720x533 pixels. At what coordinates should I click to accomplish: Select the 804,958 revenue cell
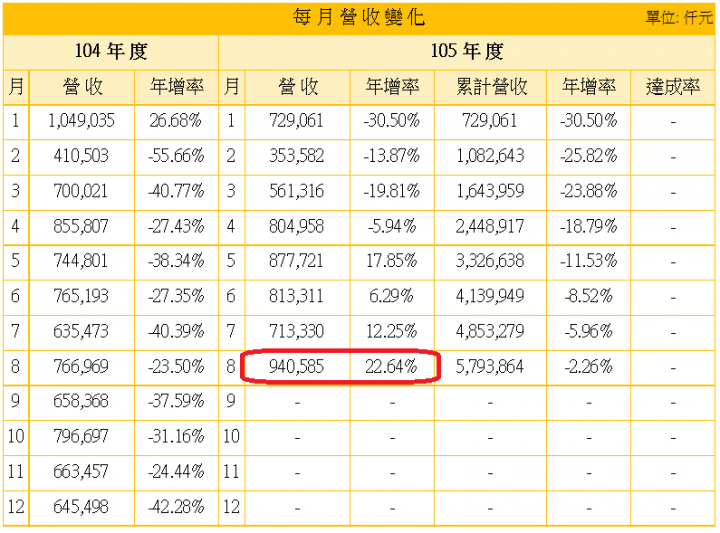pyautogui.click(x=297, y=227)
